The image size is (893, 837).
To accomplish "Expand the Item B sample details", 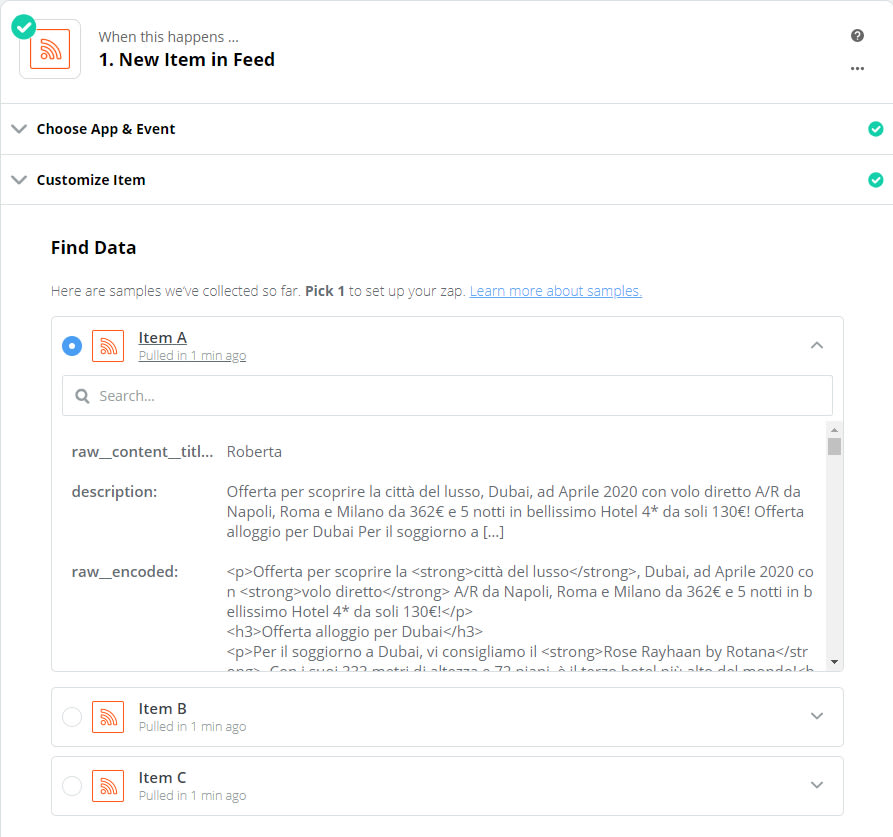I will (817, 716).
